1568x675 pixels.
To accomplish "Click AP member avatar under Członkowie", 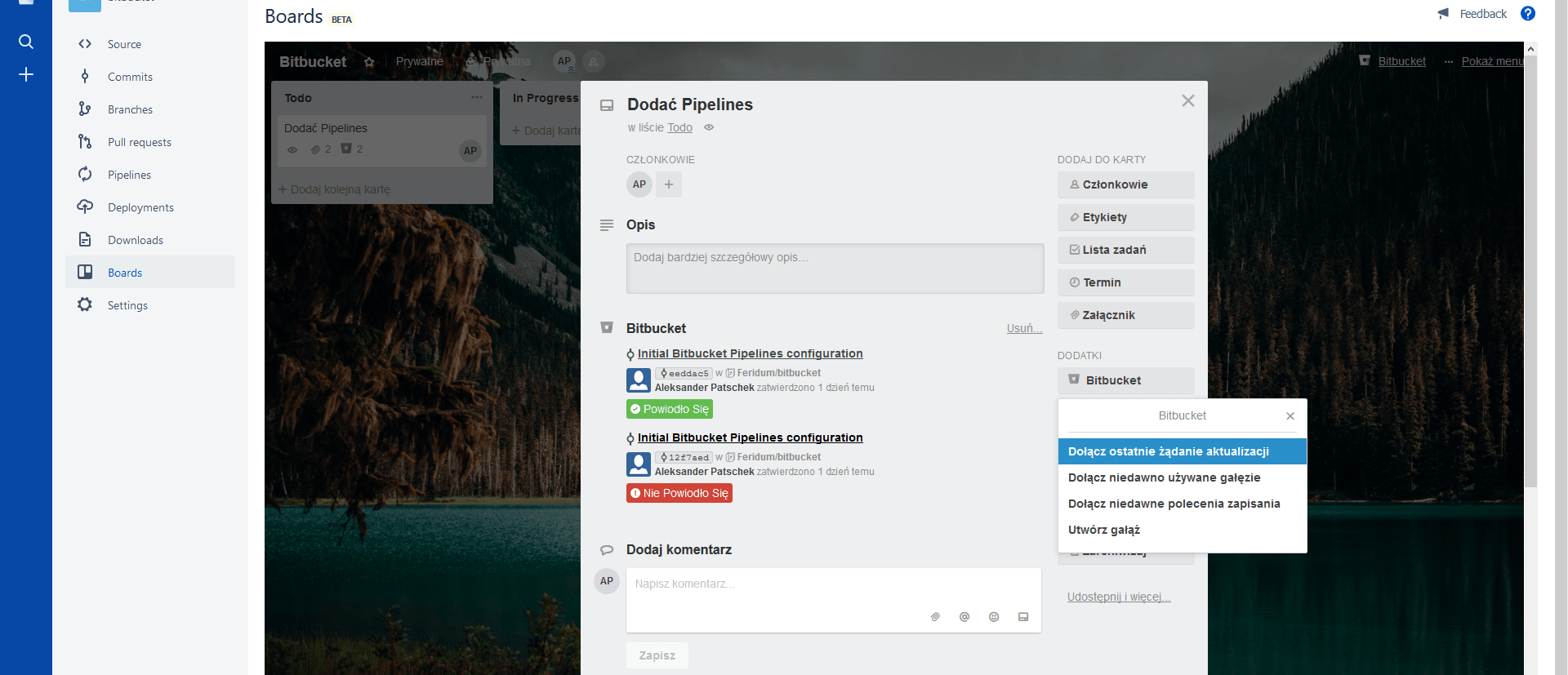I will click(x=639, y=184).
